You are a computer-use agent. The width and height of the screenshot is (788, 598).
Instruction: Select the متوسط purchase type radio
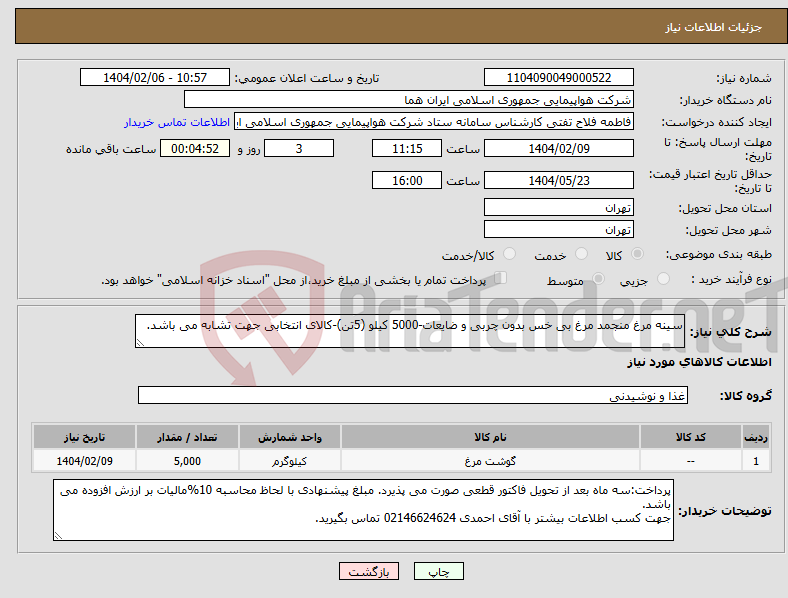tap(598, 278)
